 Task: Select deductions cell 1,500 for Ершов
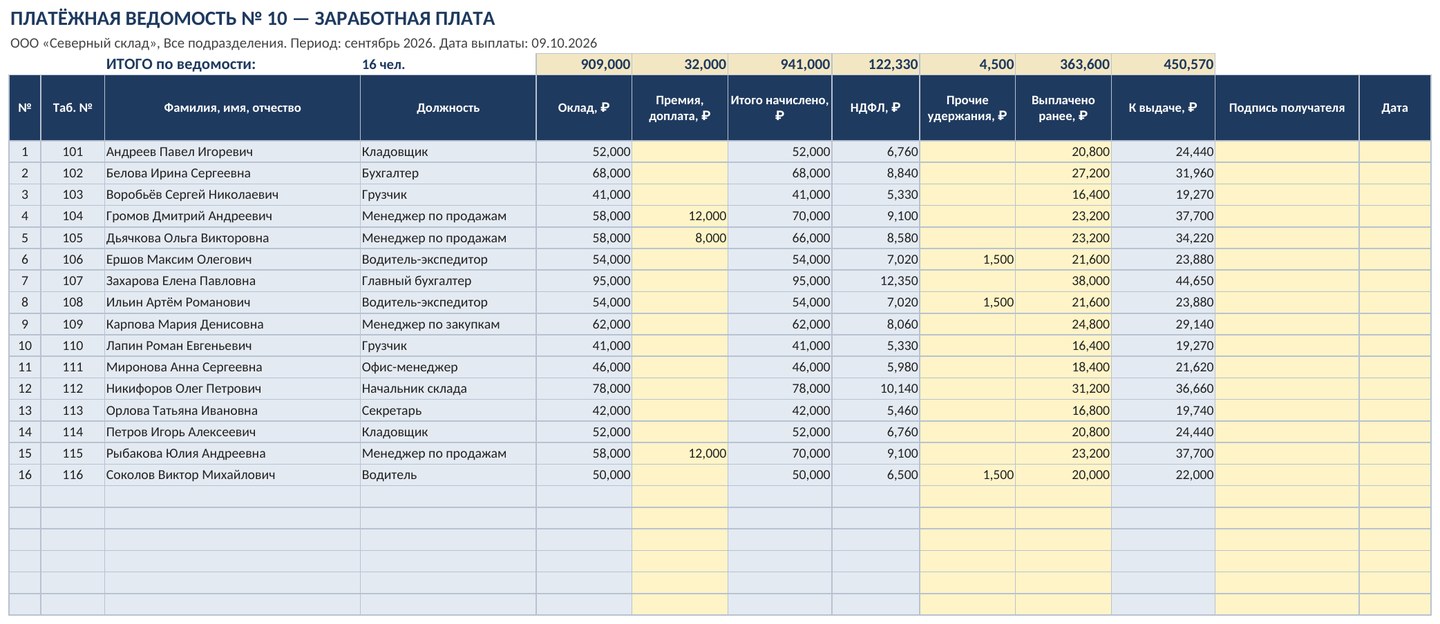pyautogui.click(x=968, y=259)
